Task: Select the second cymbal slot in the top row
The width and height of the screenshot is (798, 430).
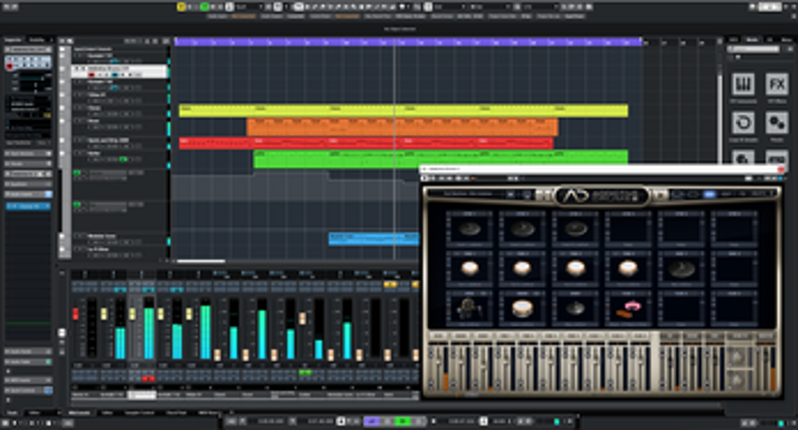Action: click(522, 229)
